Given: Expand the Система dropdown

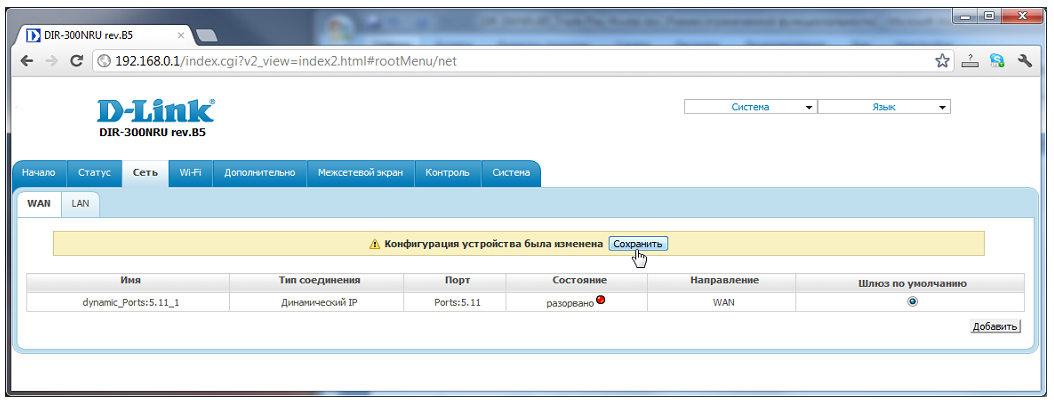Looking at the screenshot, I should tap(750, 107).
